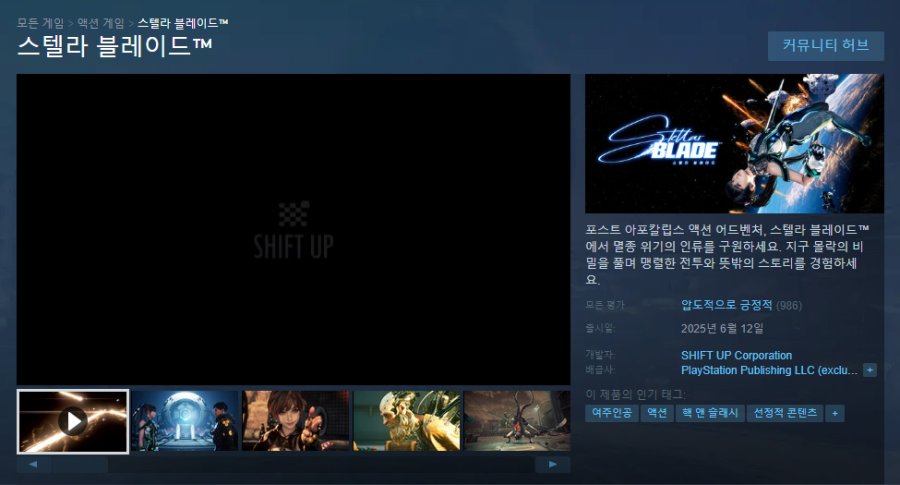The width and height of the screenshot is (900, 485).
Task: Expand publisher list with plus button
Action: (870, 370)
